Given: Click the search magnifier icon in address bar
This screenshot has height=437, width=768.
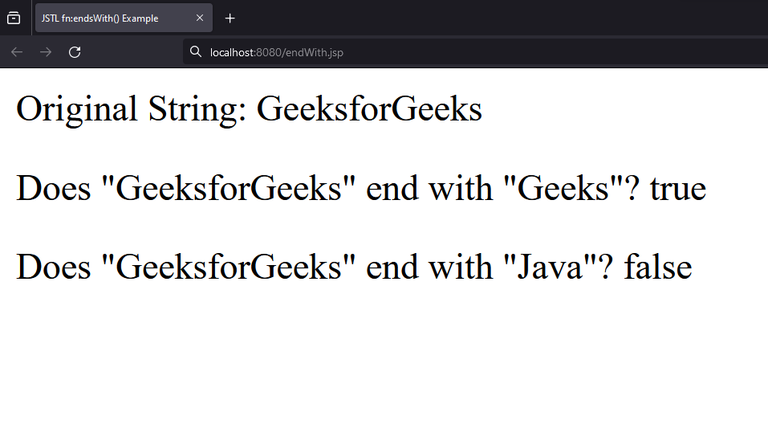Looking at the screenshot, I should pyautogui.click(x=196, y=51).
